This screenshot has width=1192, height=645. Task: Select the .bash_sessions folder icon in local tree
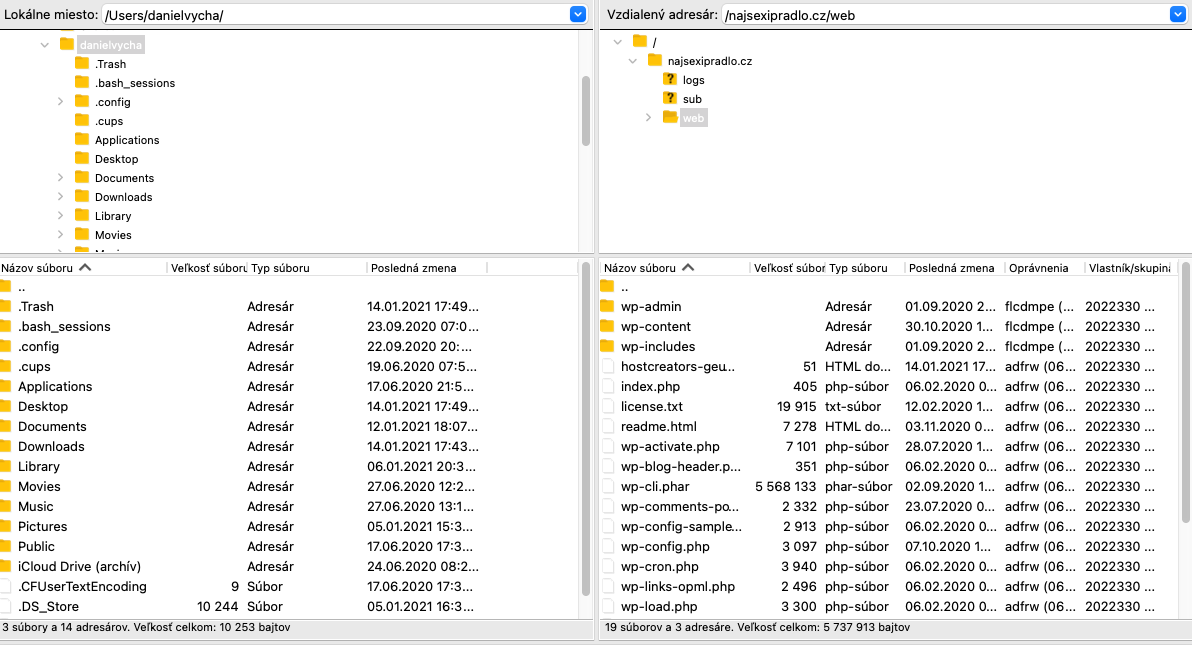(82, 82)
